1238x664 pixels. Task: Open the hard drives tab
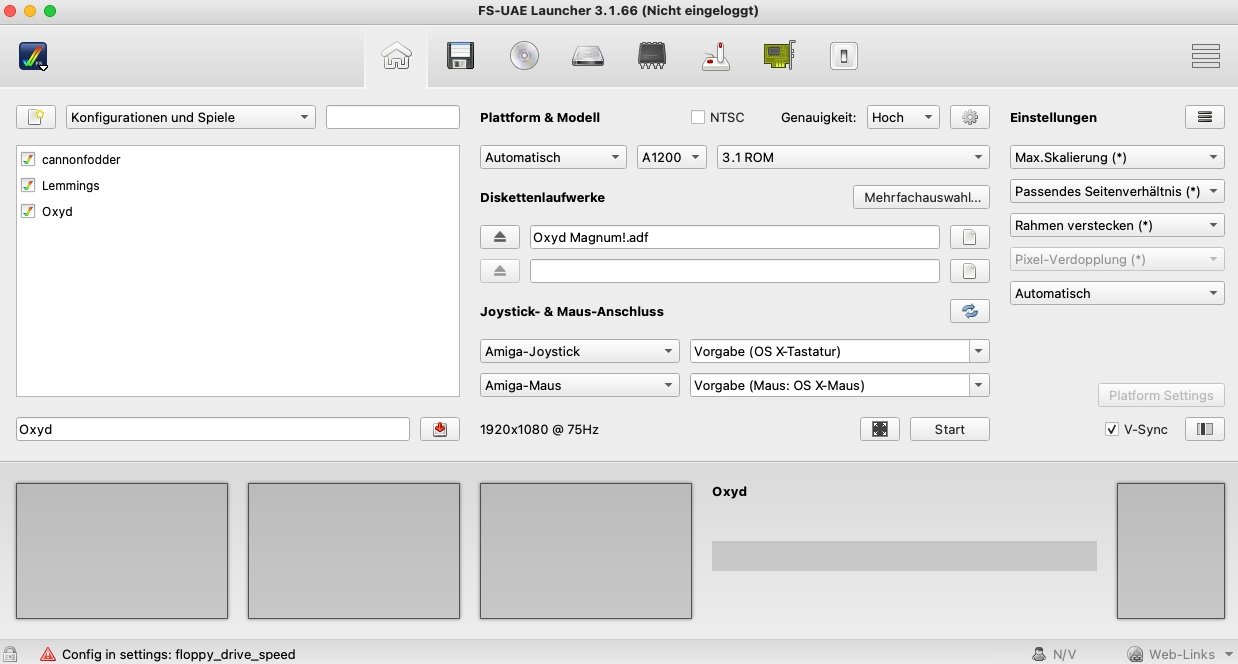coord(588,57)
